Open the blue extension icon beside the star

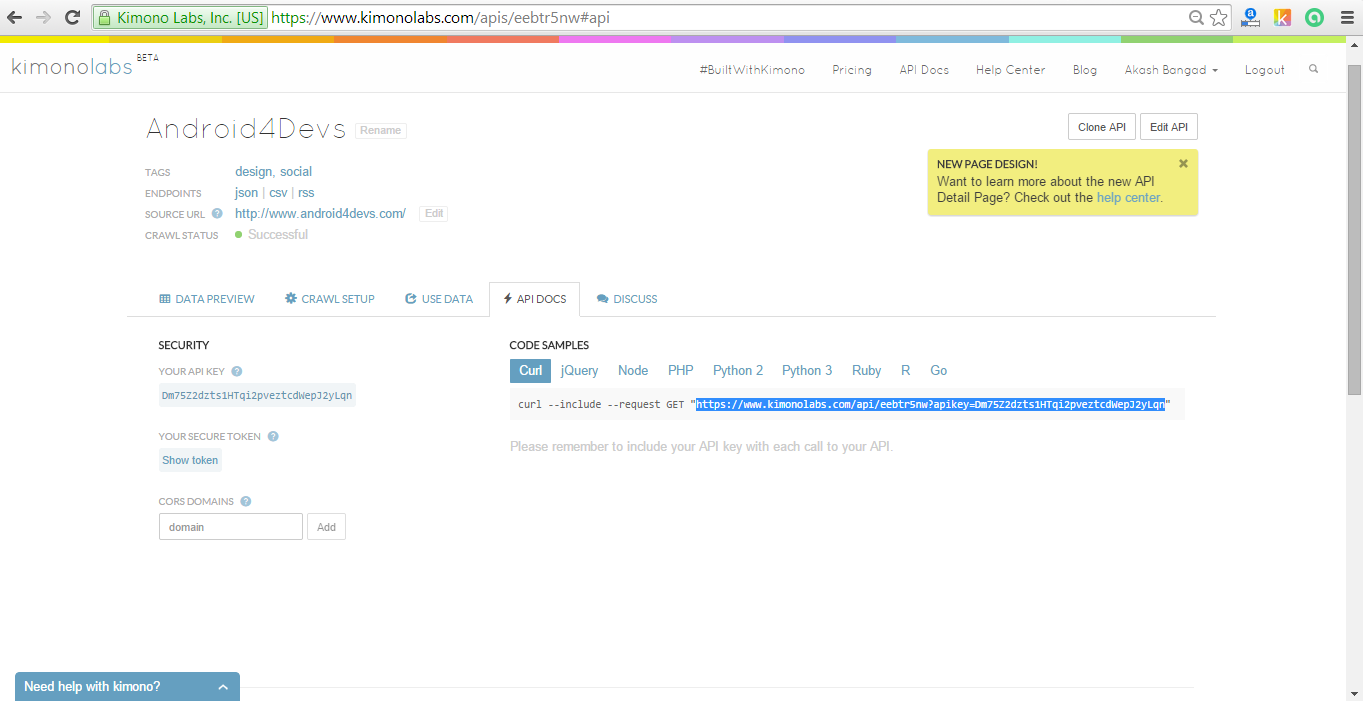click(x=1250, y=17)
